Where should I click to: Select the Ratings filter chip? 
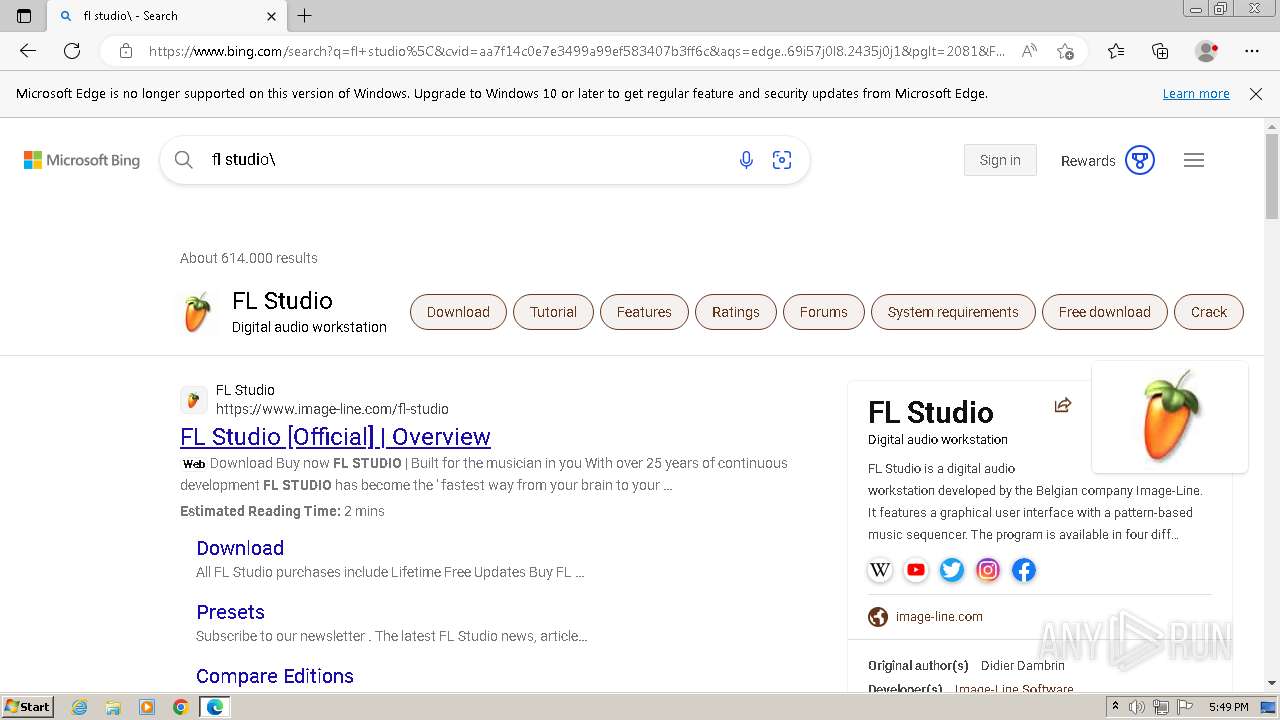[735, 312]
